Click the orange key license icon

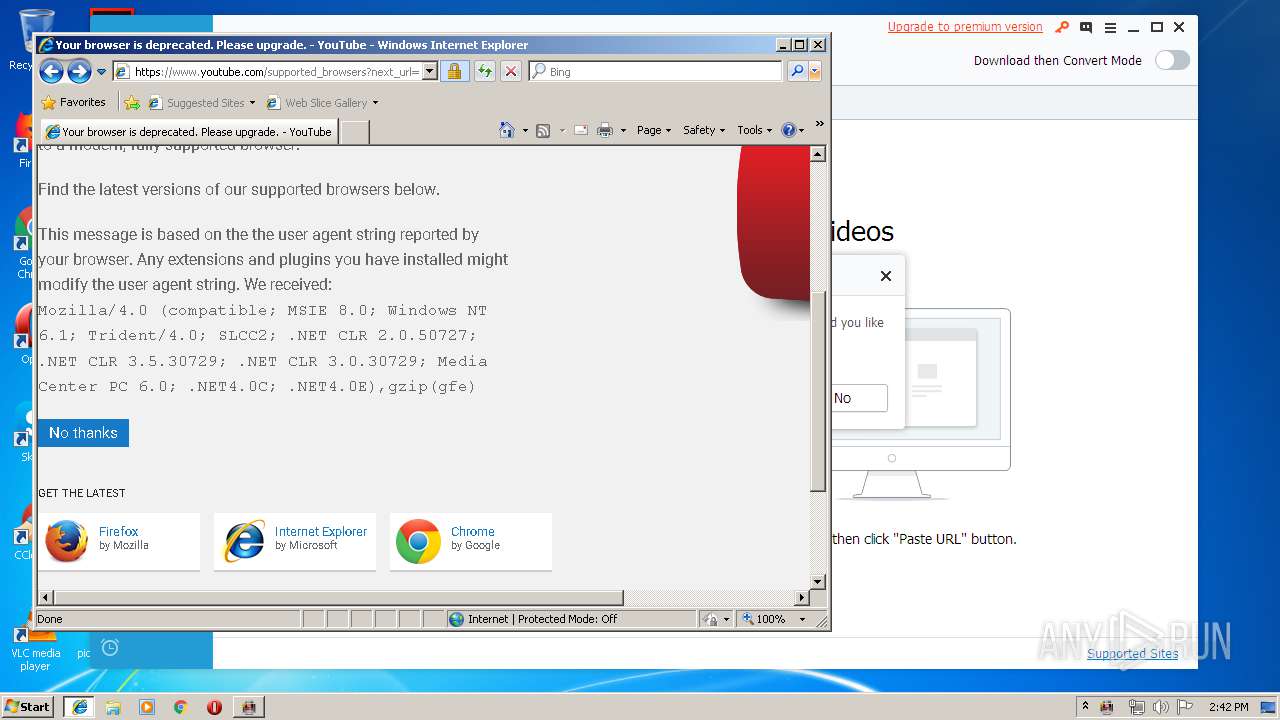[x=1062, y=27]
